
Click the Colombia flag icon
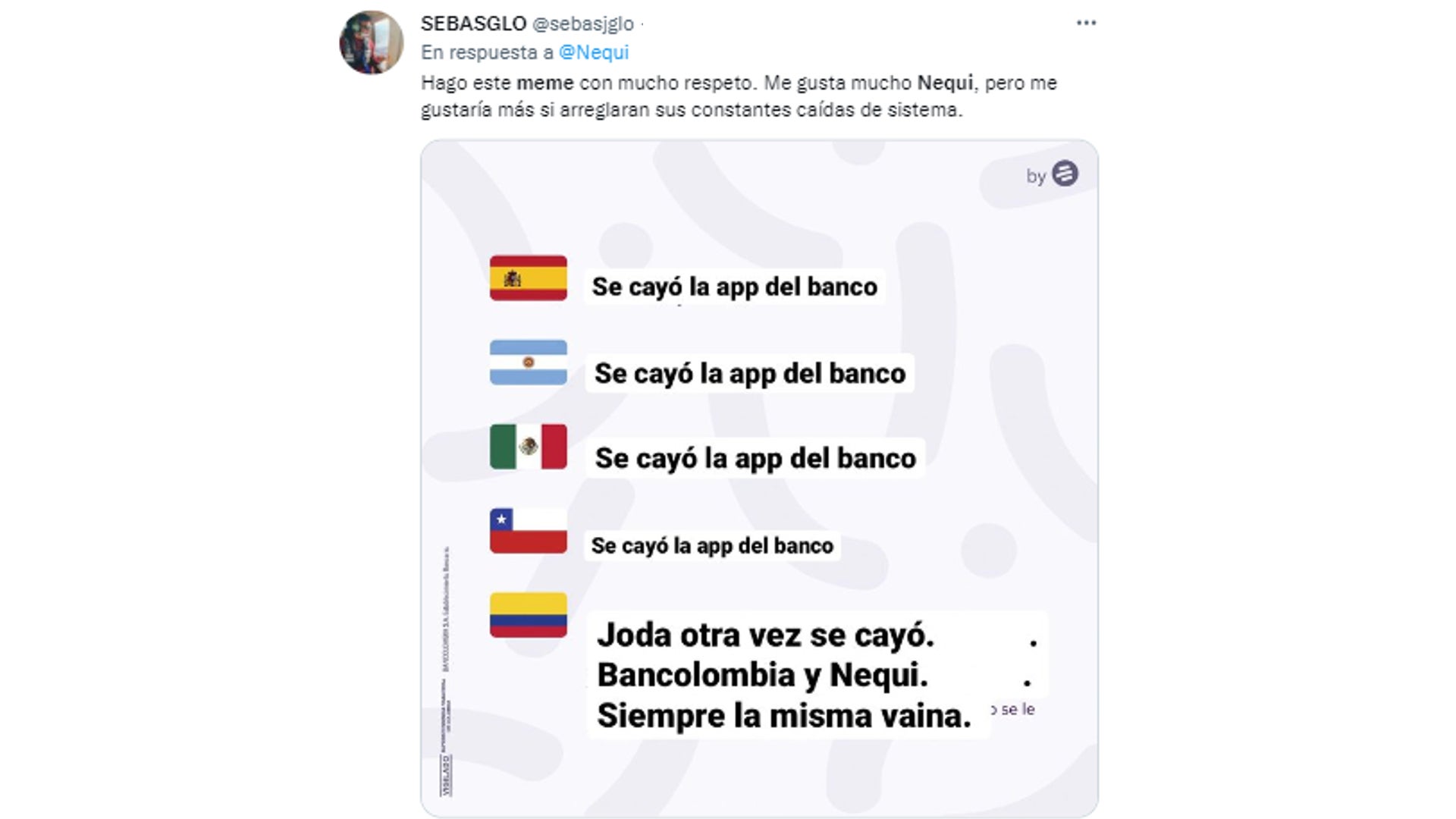[x=528, y=615]
